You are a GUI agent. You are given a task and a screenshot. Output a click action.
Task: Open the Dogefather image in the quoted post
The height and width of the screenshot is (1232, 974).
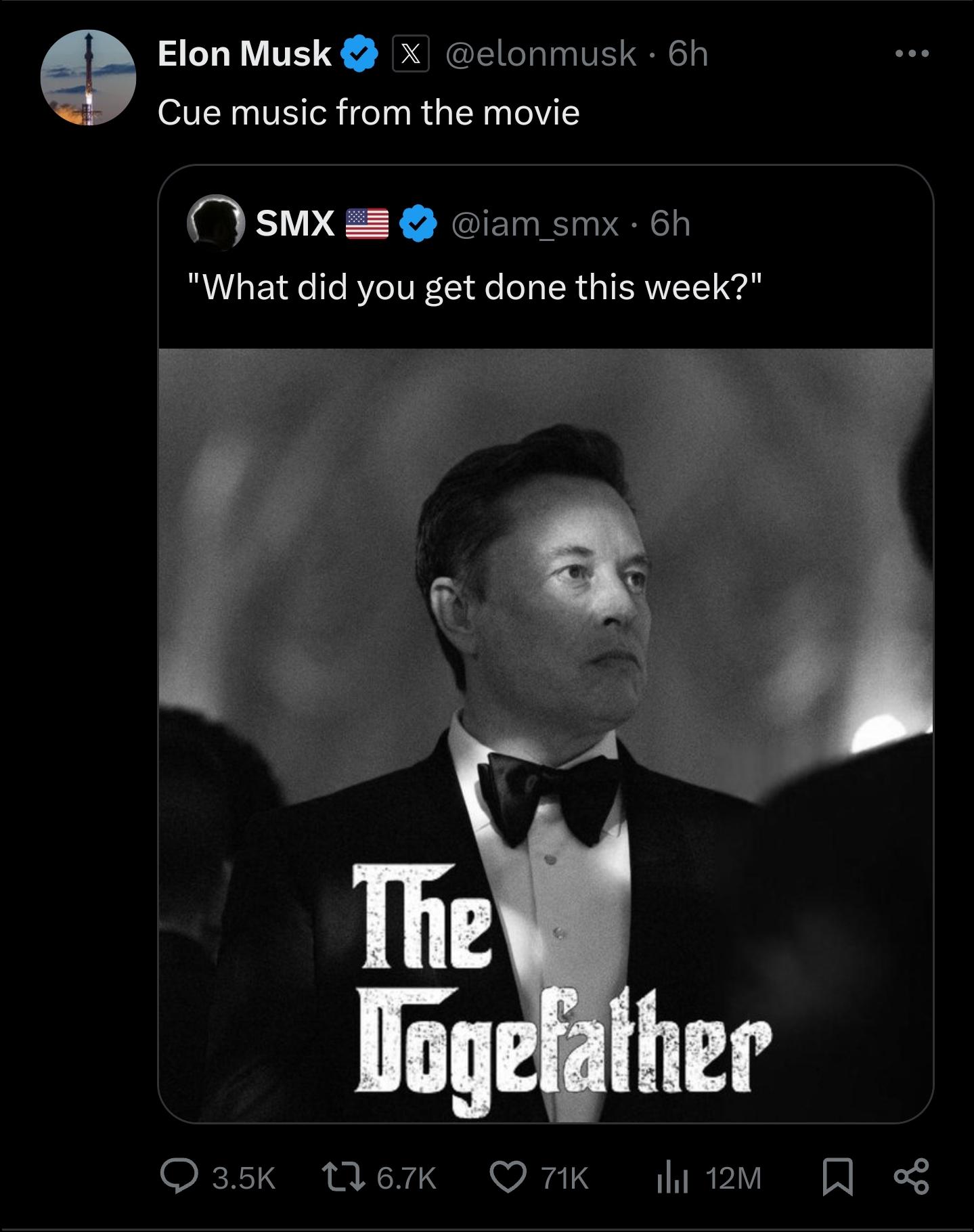click(546, 734)
